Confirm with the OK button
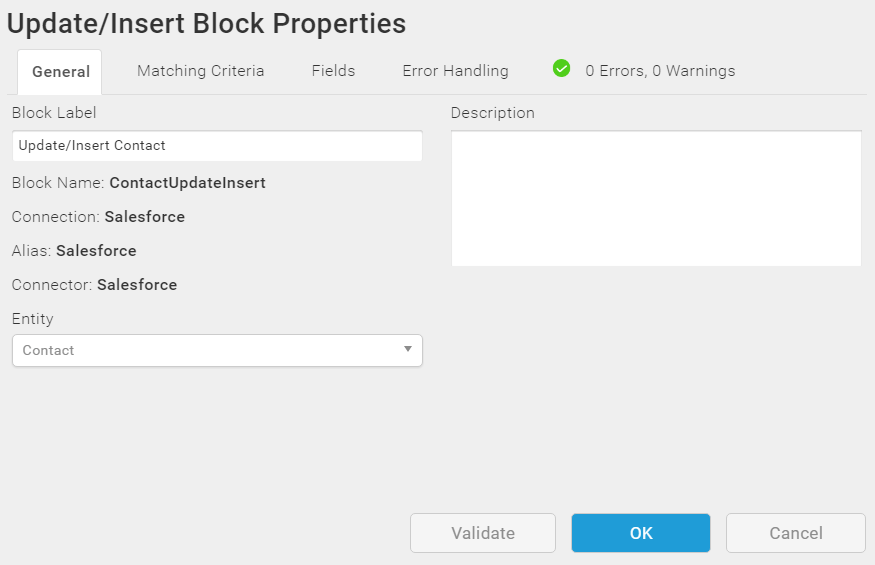 pos(641,533)
